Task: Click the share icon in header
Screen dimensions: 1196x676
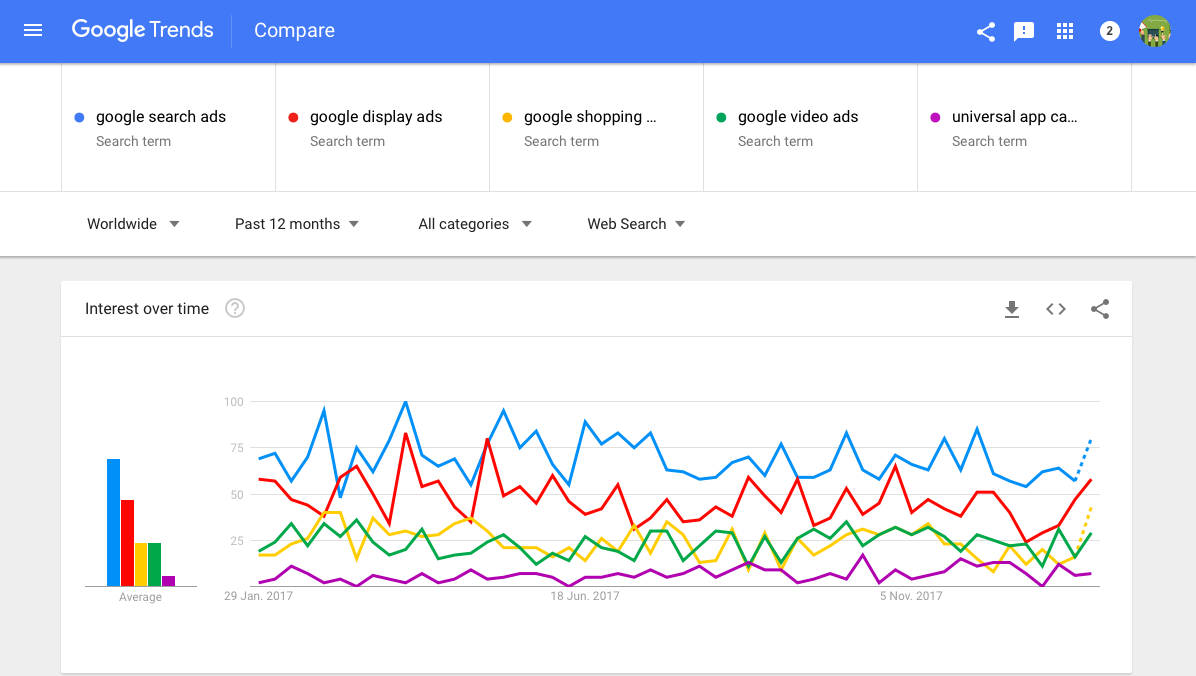Action: coord(986,31)
